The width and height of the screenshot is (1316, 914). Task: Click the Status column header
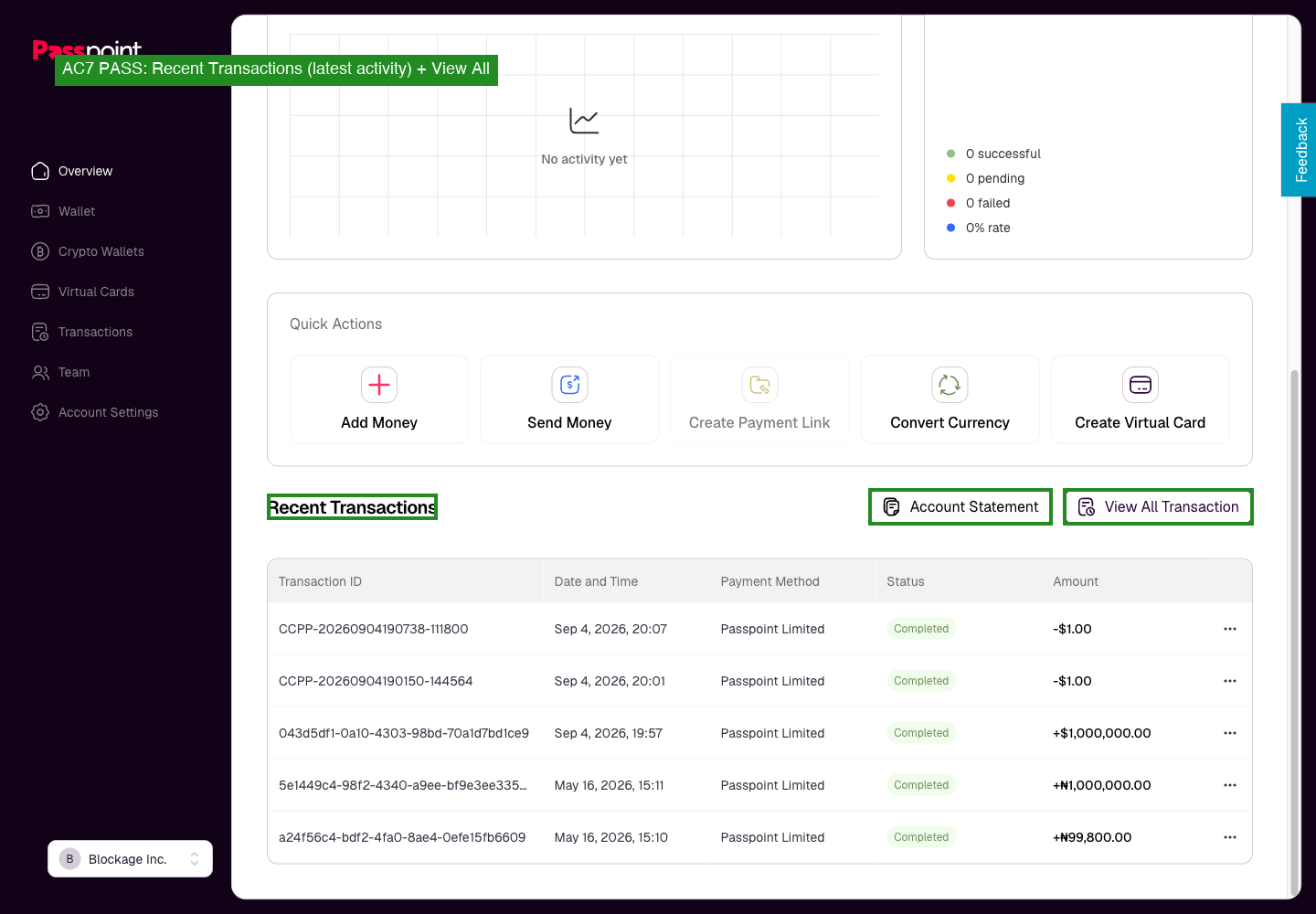point(906,581)
